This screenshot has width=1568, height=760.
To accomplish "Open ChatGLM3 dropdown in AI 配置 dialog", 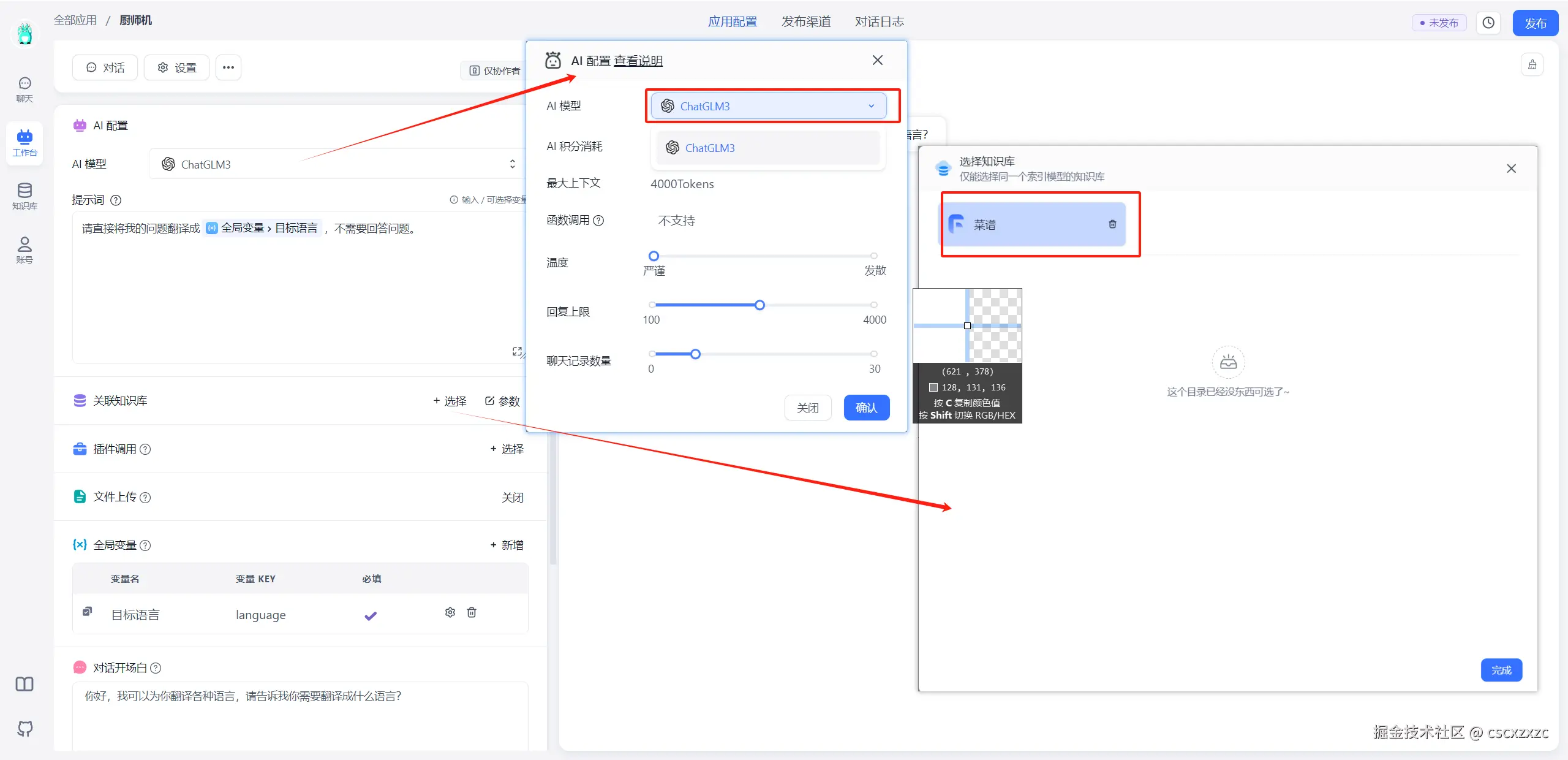I will (768, 106).
